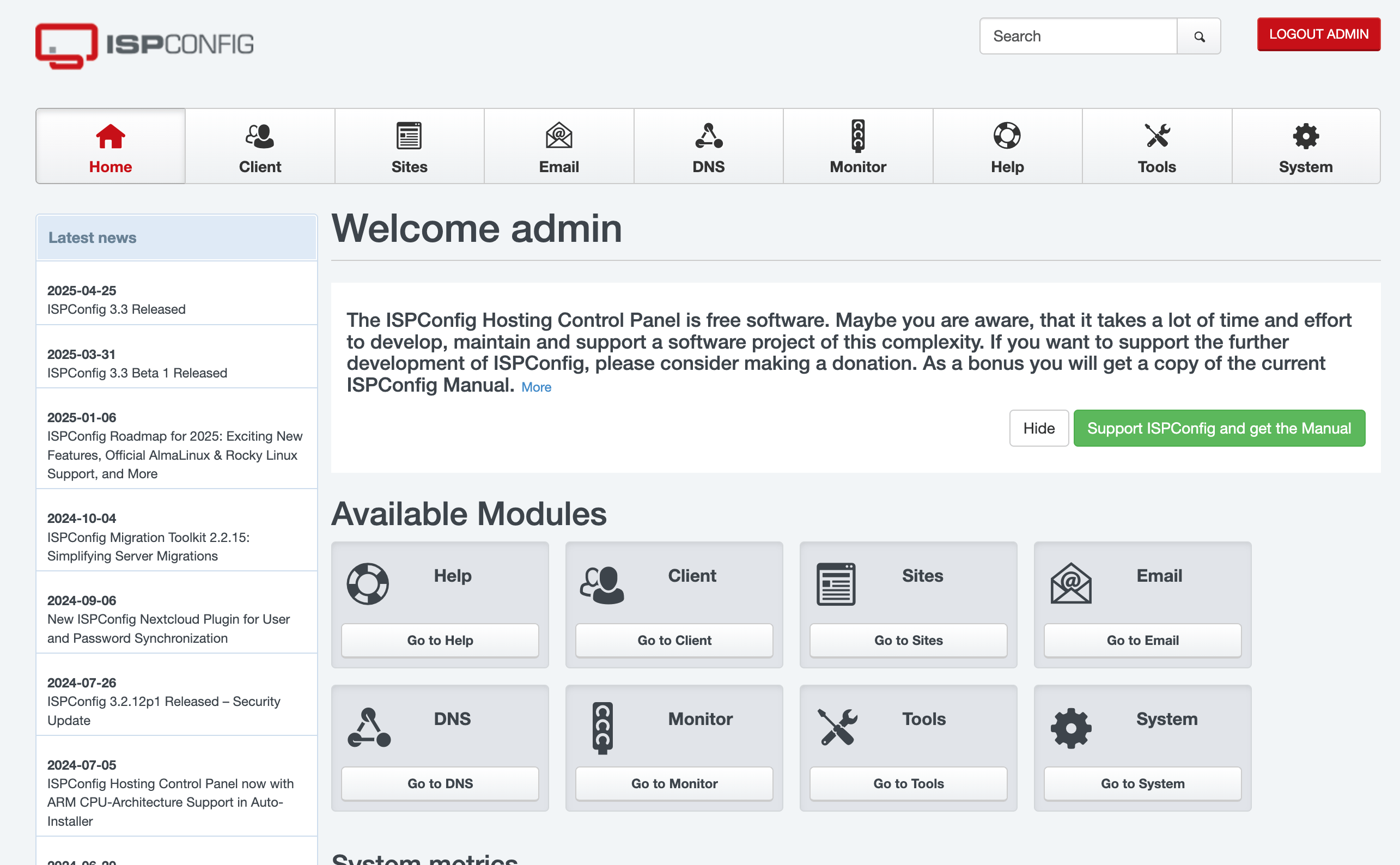Open the Migration Toolkit 2.2.15 news item
The height and width of the screenshot is (865, 1400).
click(x=148, y=546)
